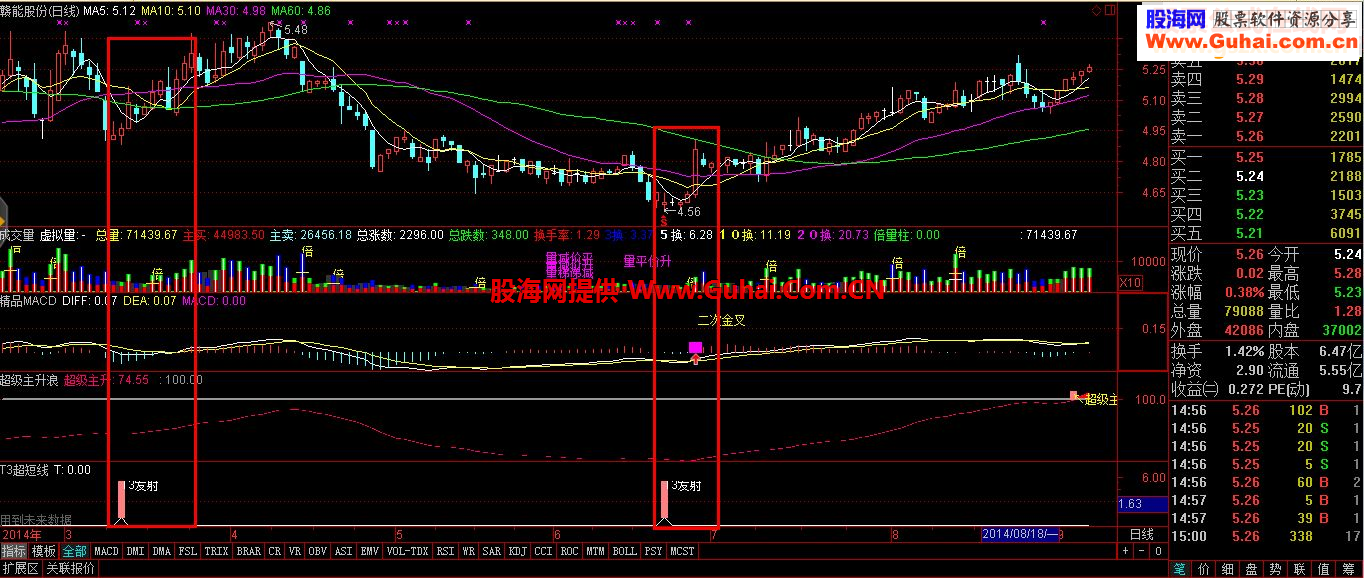Switch to the EMV indicator tab
1364x578 pixels.
pos(369,551)
